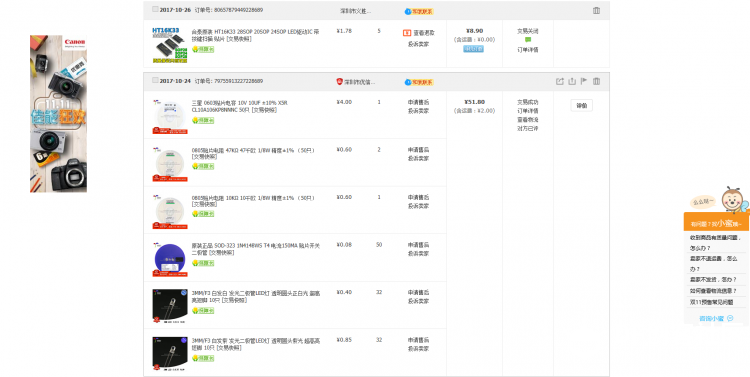Open the 0603 10V 10UF capacitor title link

point(240,106)
